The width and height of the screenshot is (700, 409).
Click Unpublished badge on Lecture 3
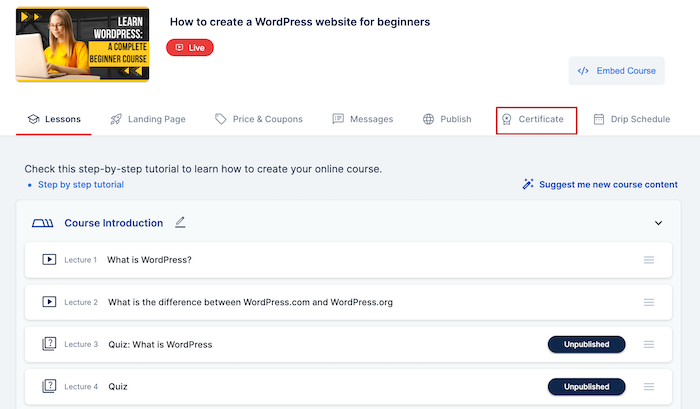[x=586, y=344]
